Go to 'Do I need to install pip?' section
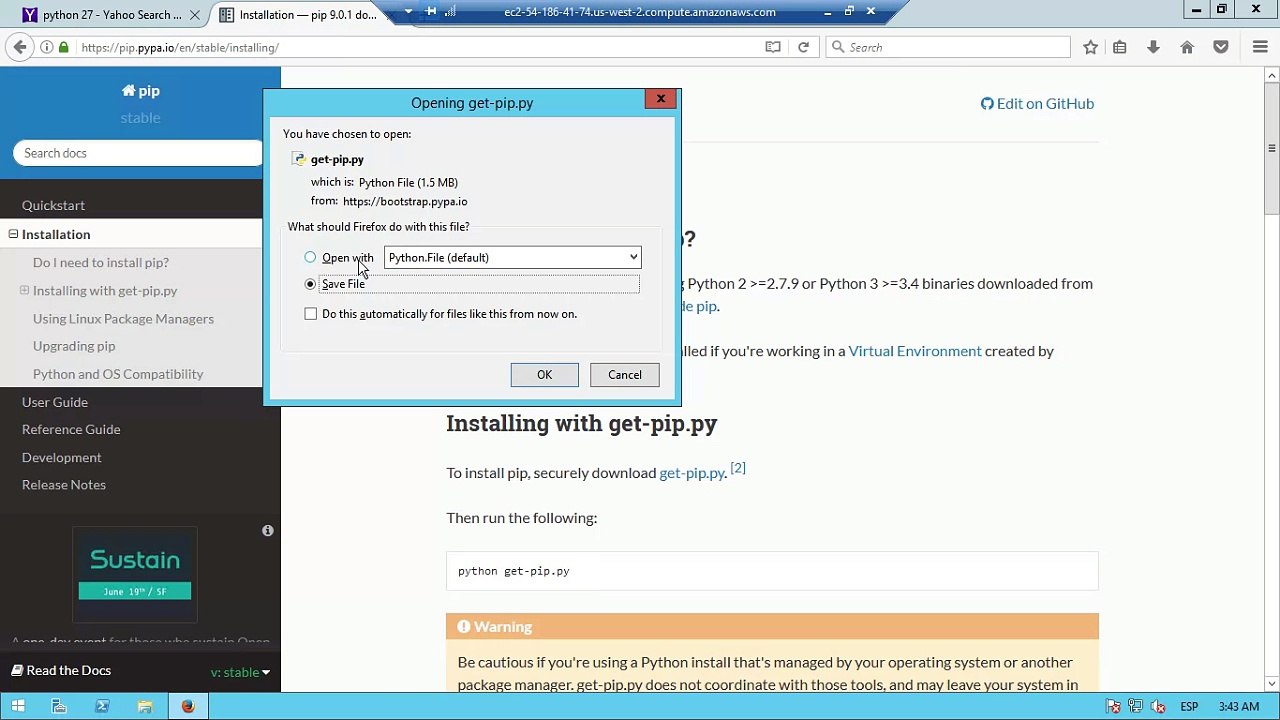1280x720 pixels. point(101,262)
